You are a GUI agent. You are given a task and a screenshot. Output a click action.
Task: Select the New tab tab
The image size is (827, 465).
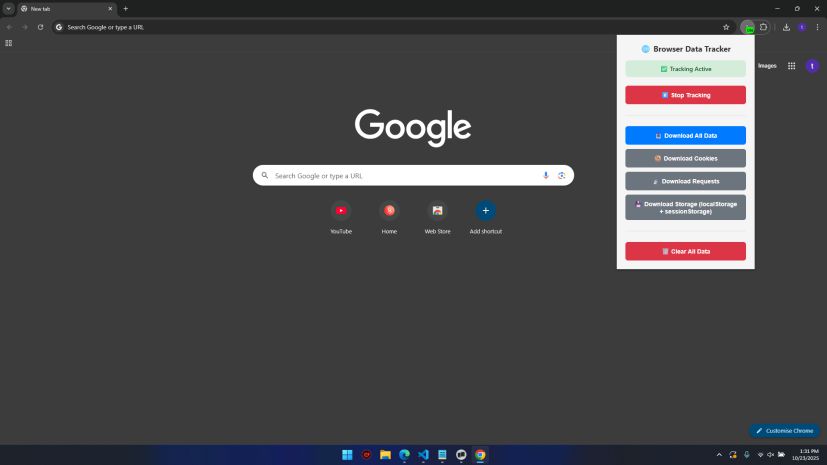[67, 9]
